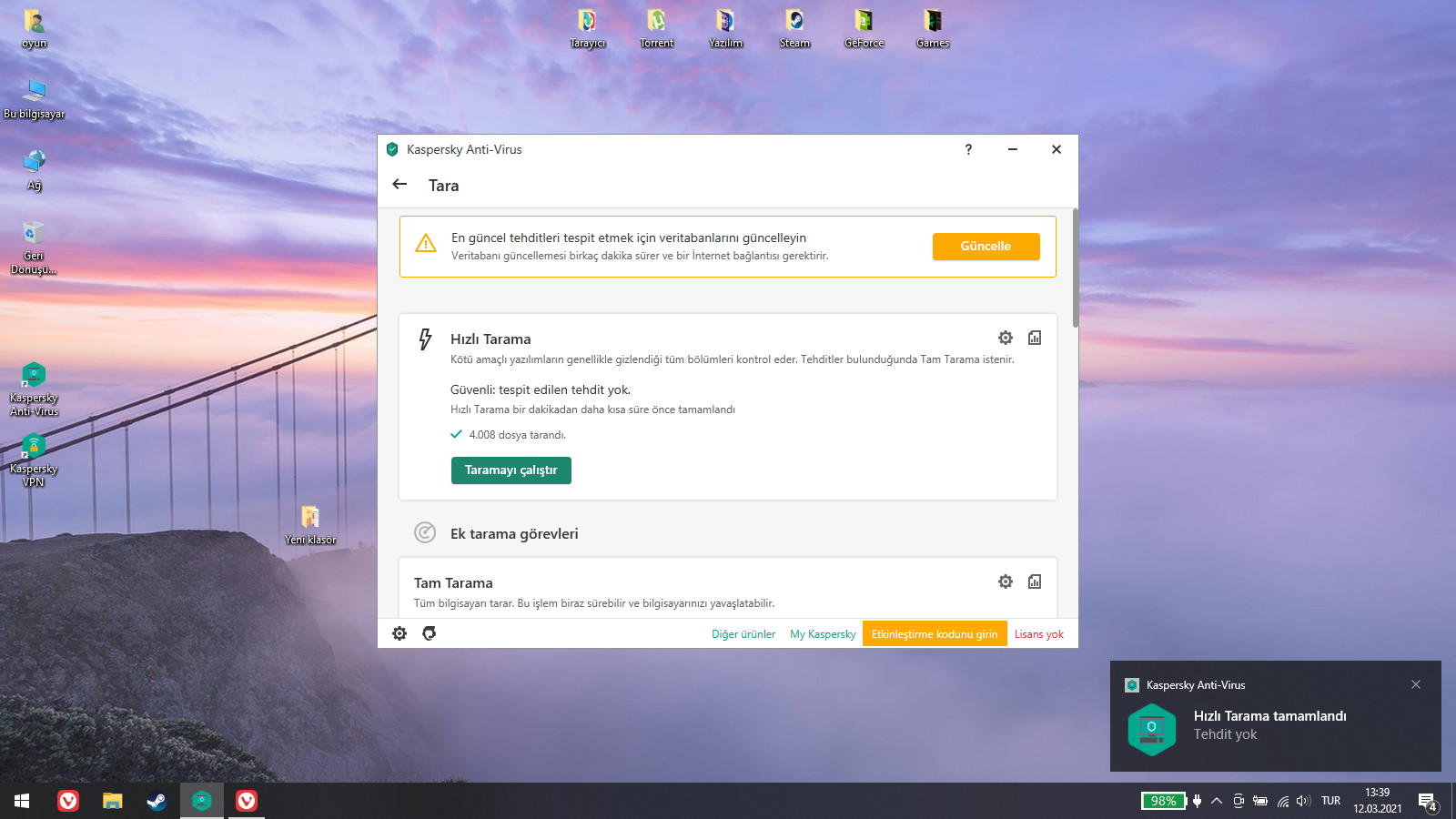The image size is (1456, 819).
Task: Select the Steam desktop folder
Action: tap(794, 29)
